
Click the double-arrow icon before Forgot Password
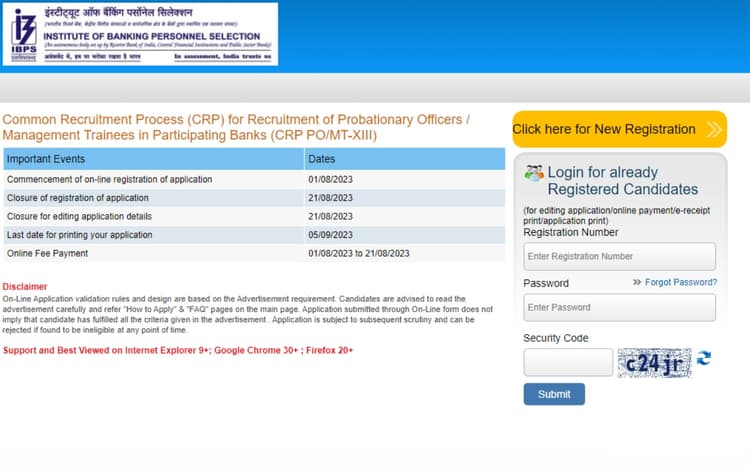[637, 283]
